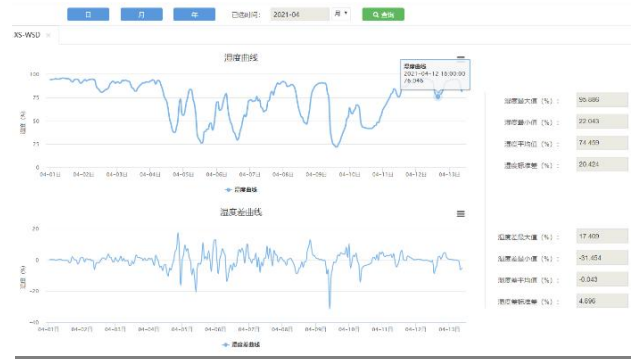Click the humidity maximum value field 95.886
Viewport: 631px width, 360px height.
click(x=602, y=100)
